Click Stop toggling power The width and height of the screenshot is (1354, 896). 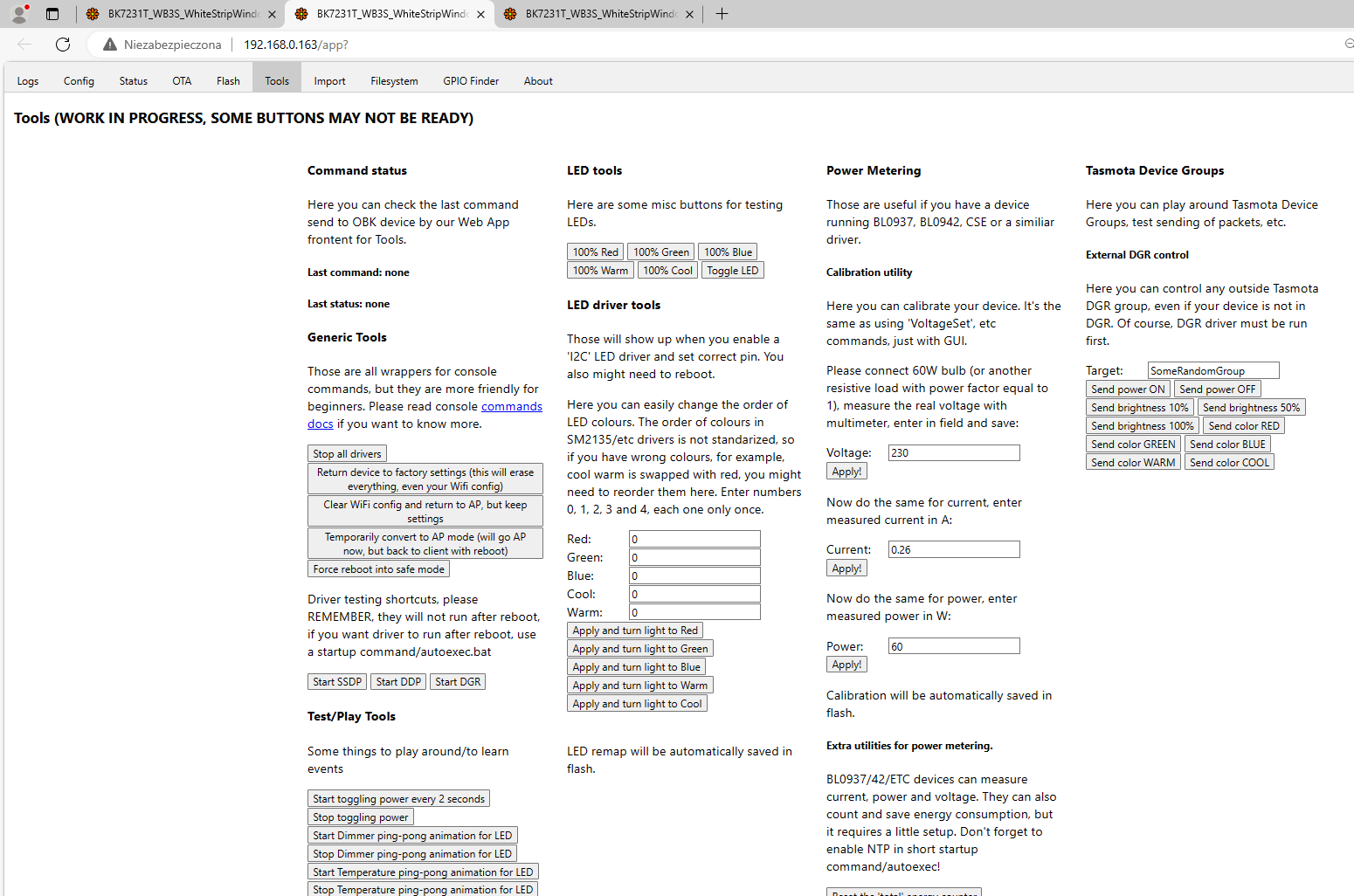coord(361,817)
